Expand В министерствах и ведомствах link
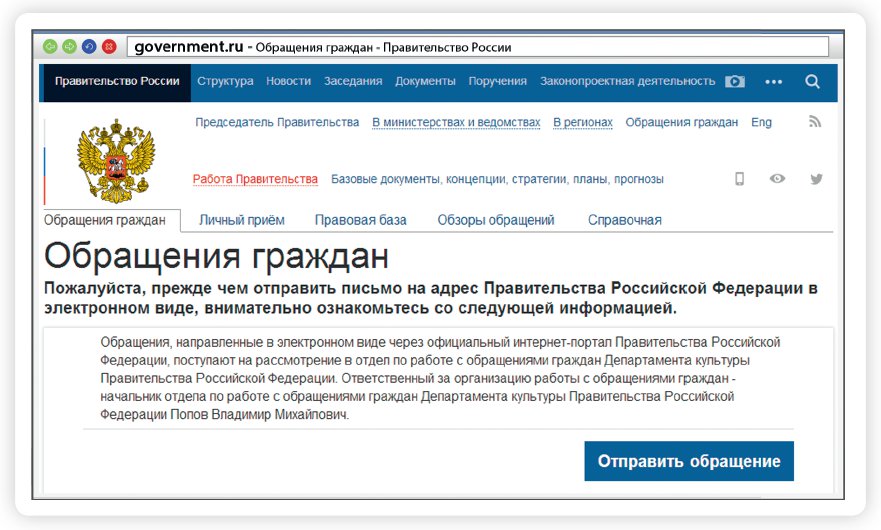The width and height of the screenshot is (881, 530). pyautogui.click(x=456, y=122)
